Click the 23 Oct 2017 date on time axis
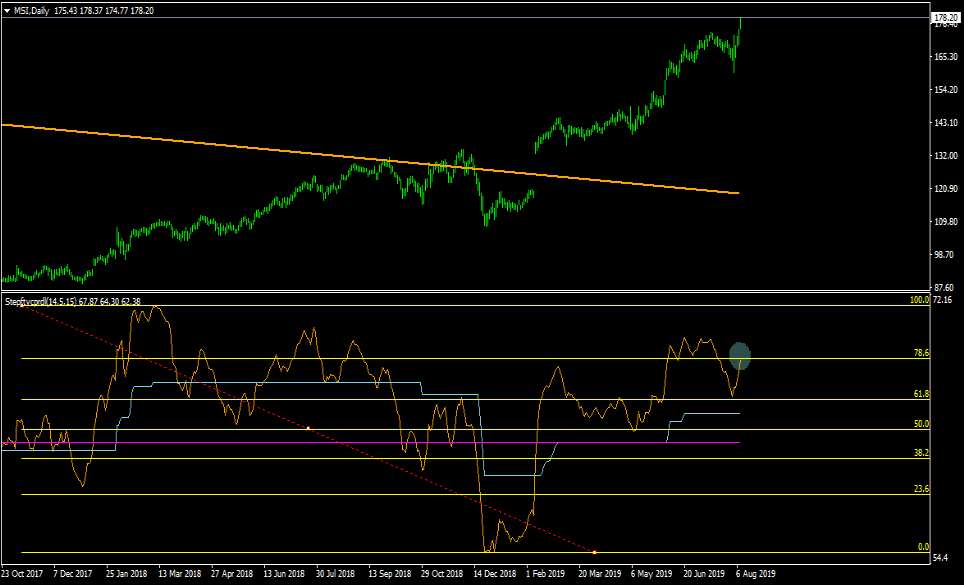The width and height of the screenshot is (964, 585). click(x=21, y=575)
